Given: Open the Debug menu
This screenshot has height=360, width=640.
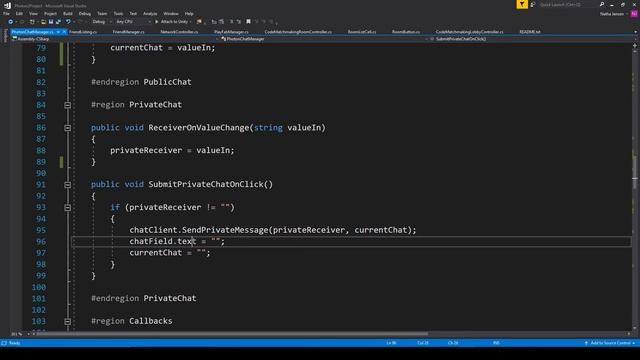Looking at the screenshot, I should click(84, 13).
